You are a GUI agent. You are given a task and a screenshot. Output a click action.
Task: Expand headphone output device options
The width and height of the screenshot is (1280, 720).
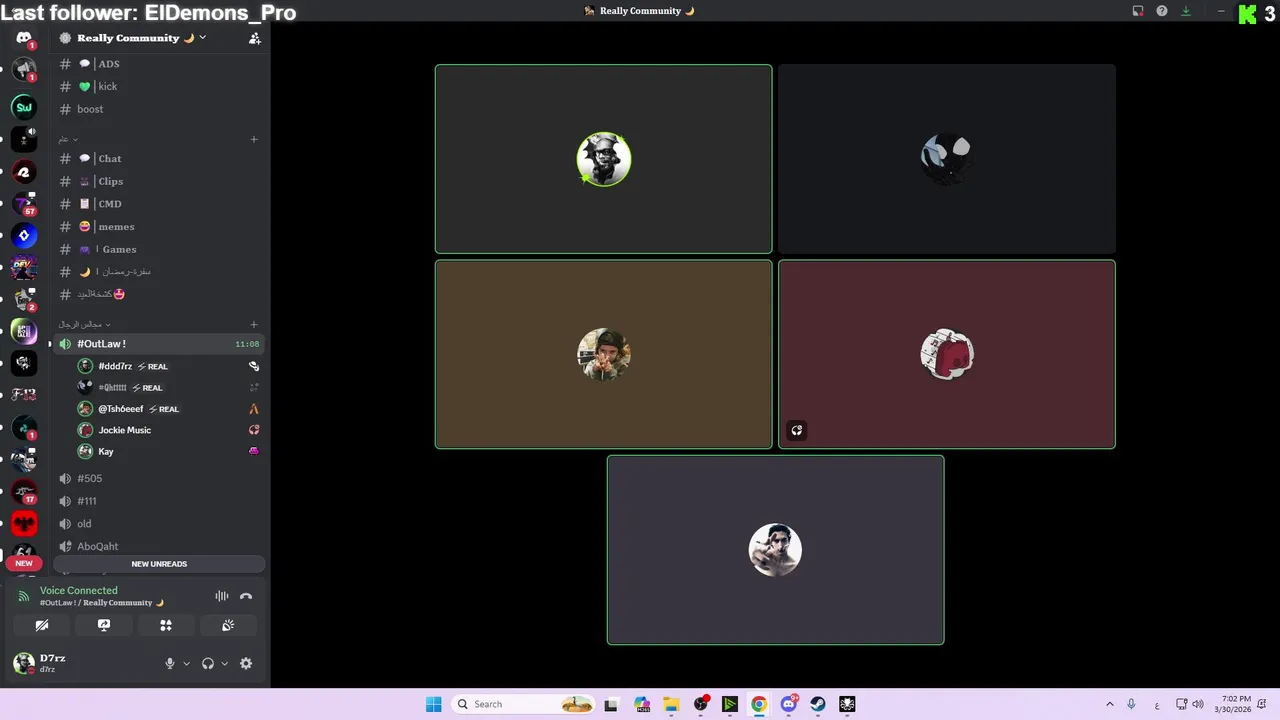click(x=224, y=663)
